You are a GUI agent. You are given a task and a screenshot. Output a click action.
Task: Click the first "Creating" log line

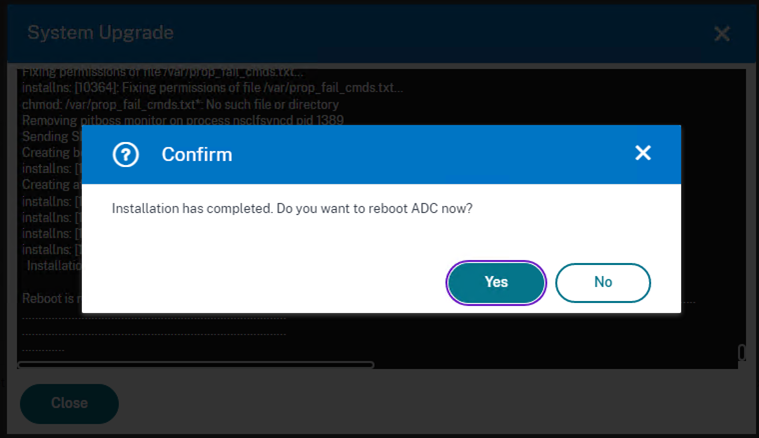click(x=51, y=152)
